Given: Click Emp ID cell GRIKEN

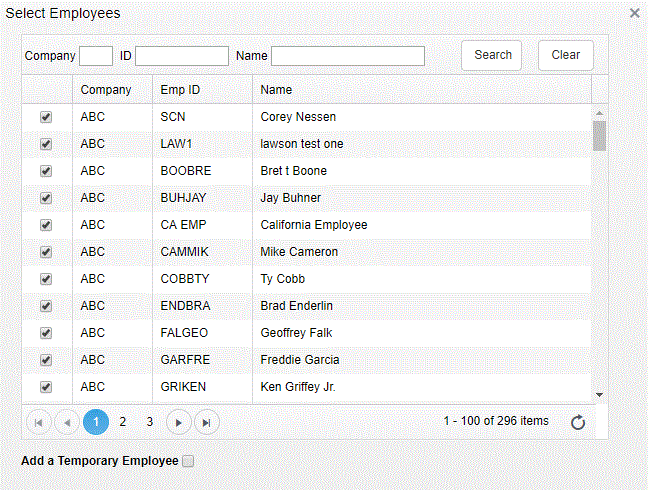Looking at the screenshot, I should pyautogui.click(x=202, y=387).
